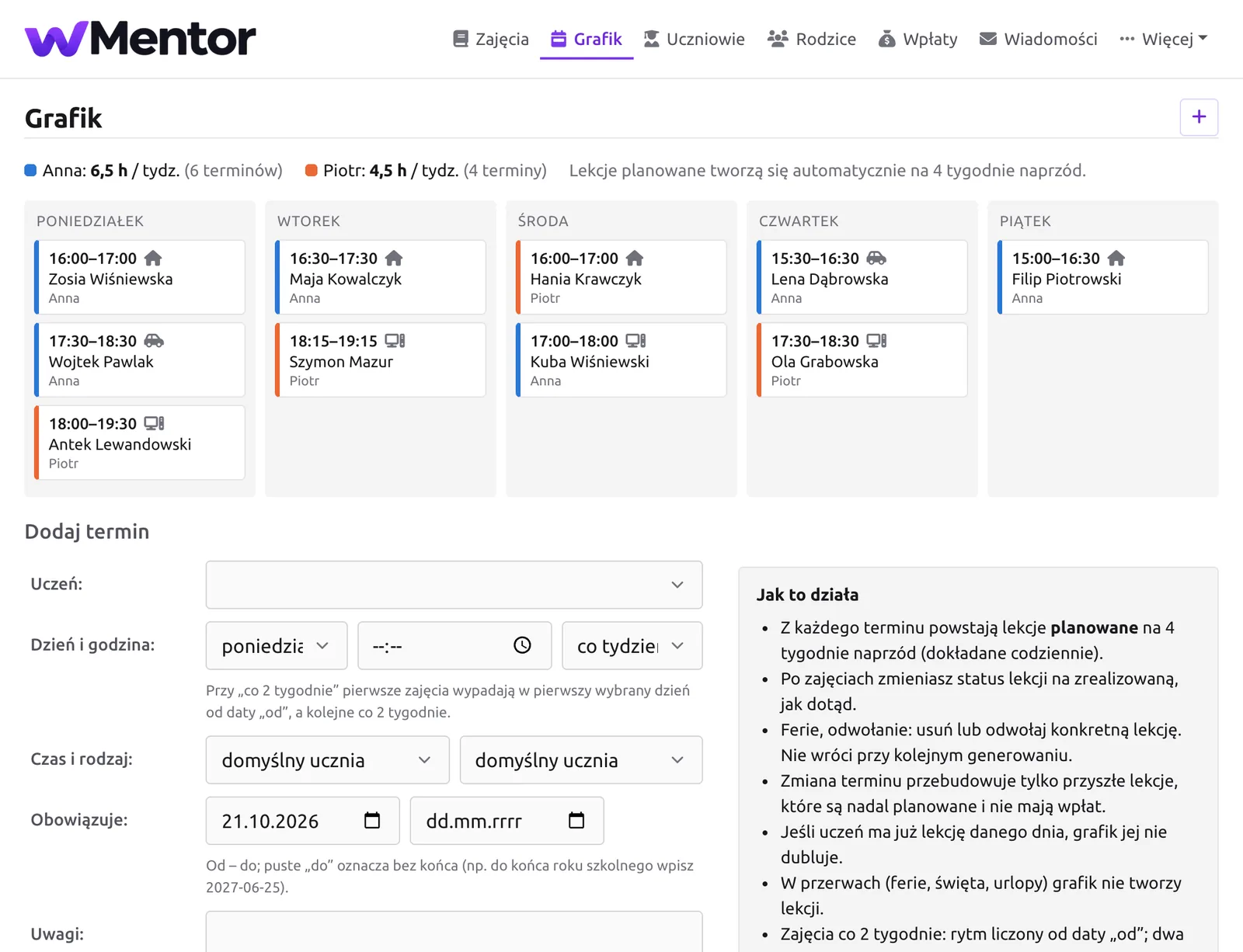
Task: Open Filip Piotrowski lesson name
Action: 1067,279
